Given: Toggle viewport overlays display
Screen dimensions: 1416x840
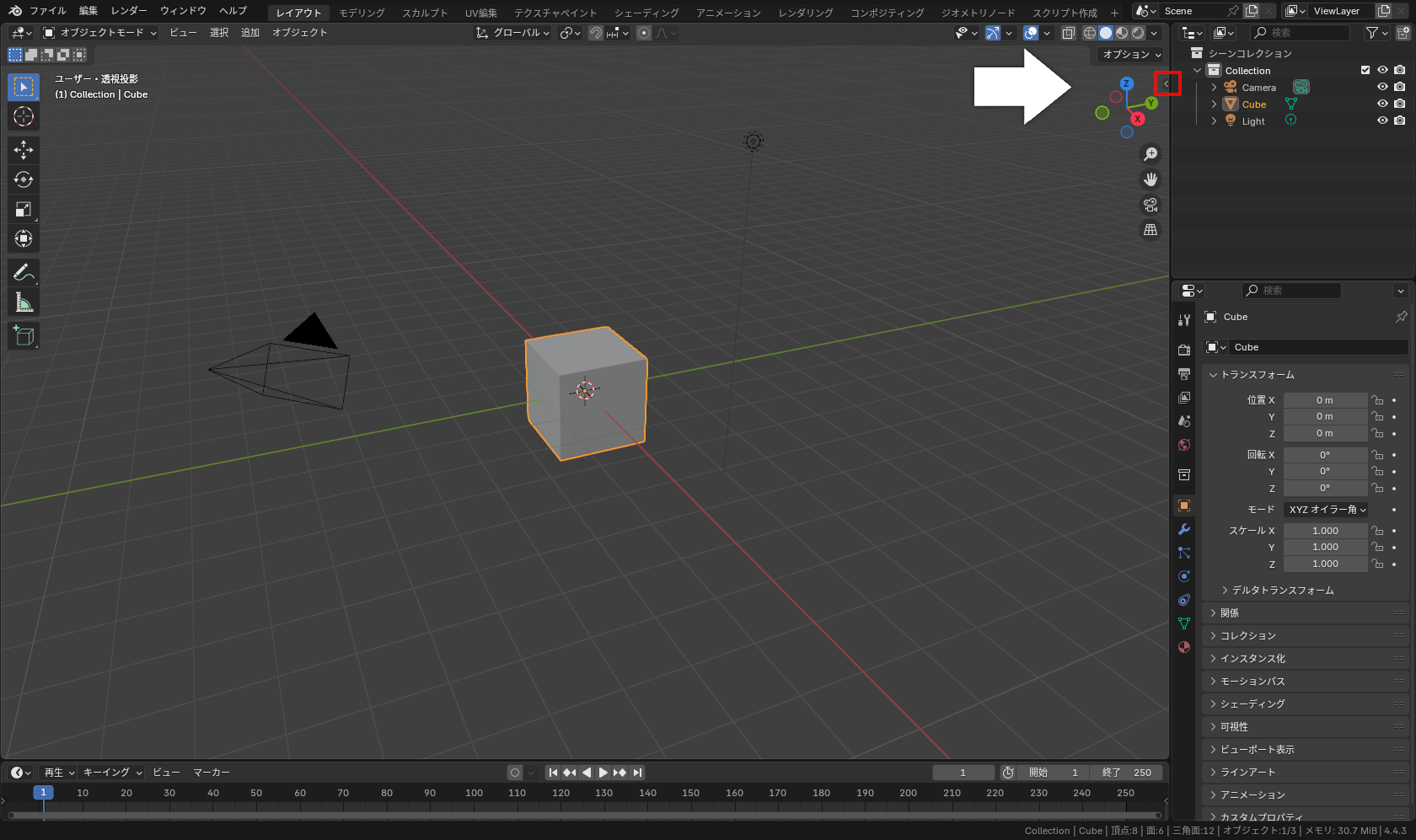Looking at the screenshot, I should click(1031, 33).
